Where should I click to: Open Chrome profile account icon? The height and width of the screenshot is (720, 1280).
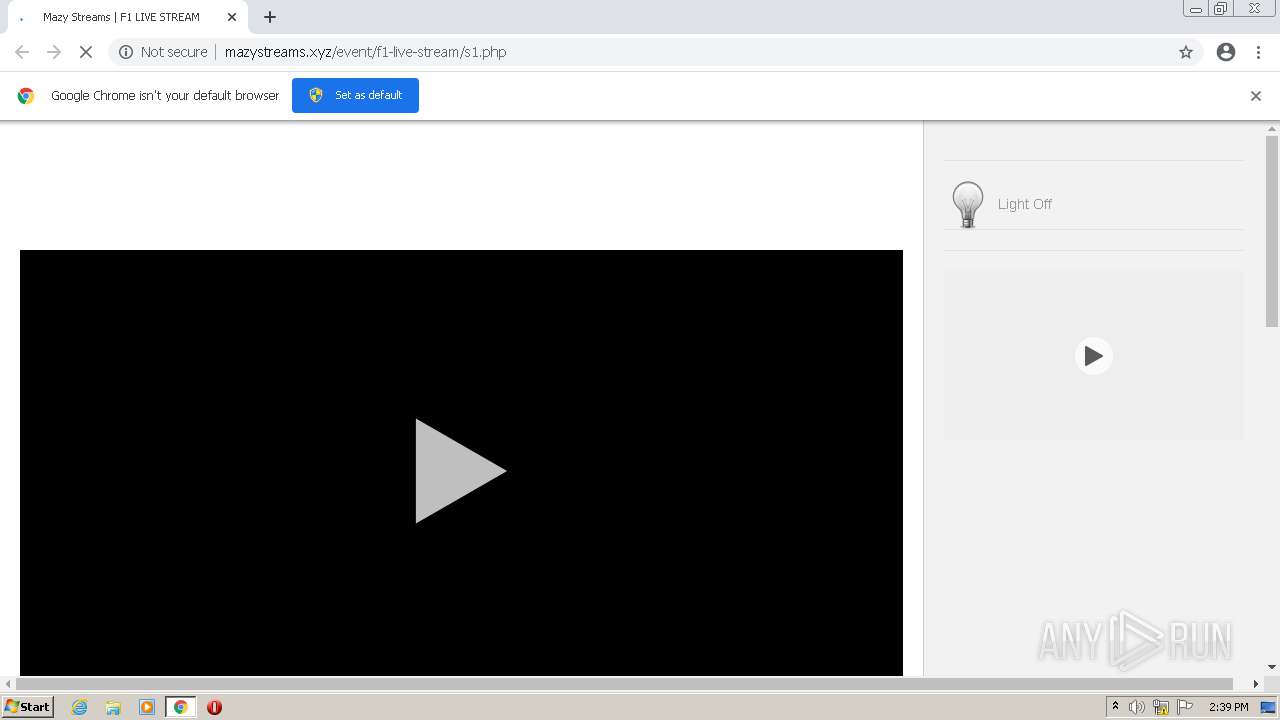pyautogui.click(x=1226, y=52)
